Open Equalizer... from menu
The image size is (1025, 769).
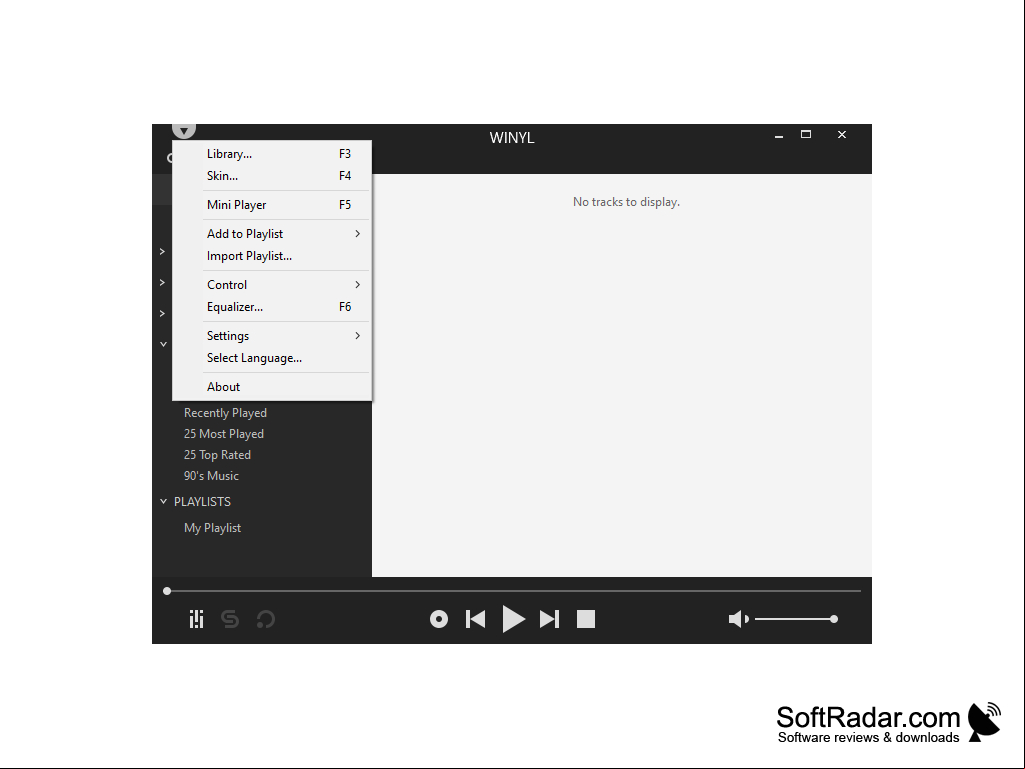click(272, 307)
